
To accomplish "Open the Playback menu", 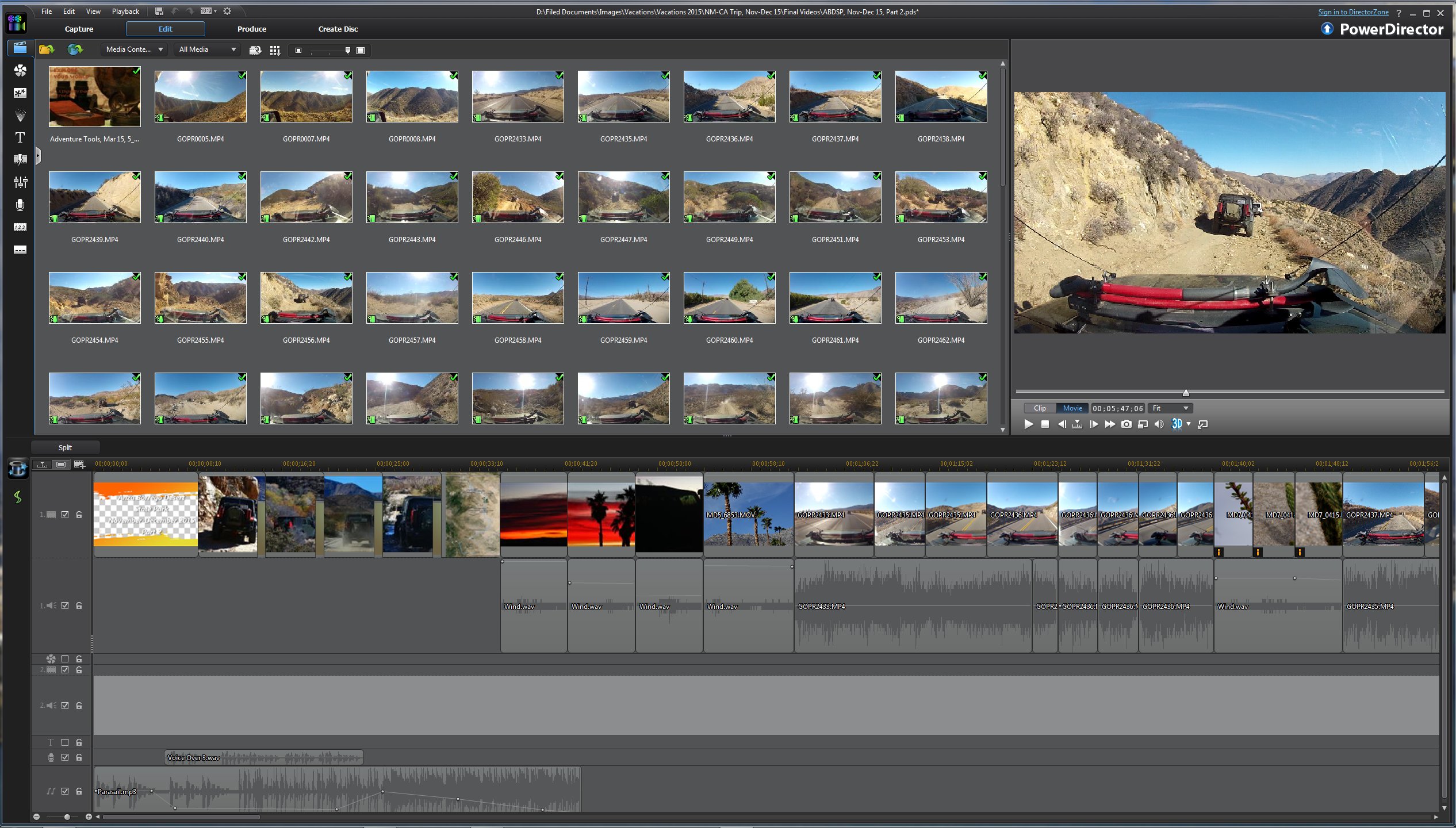I will point(125,11).
